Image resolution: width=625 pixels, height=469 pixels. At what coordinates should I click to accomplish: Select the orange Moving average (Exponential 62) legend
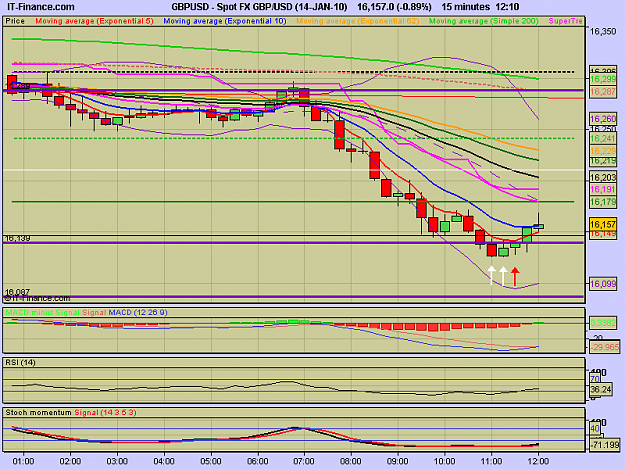(358, 21)
